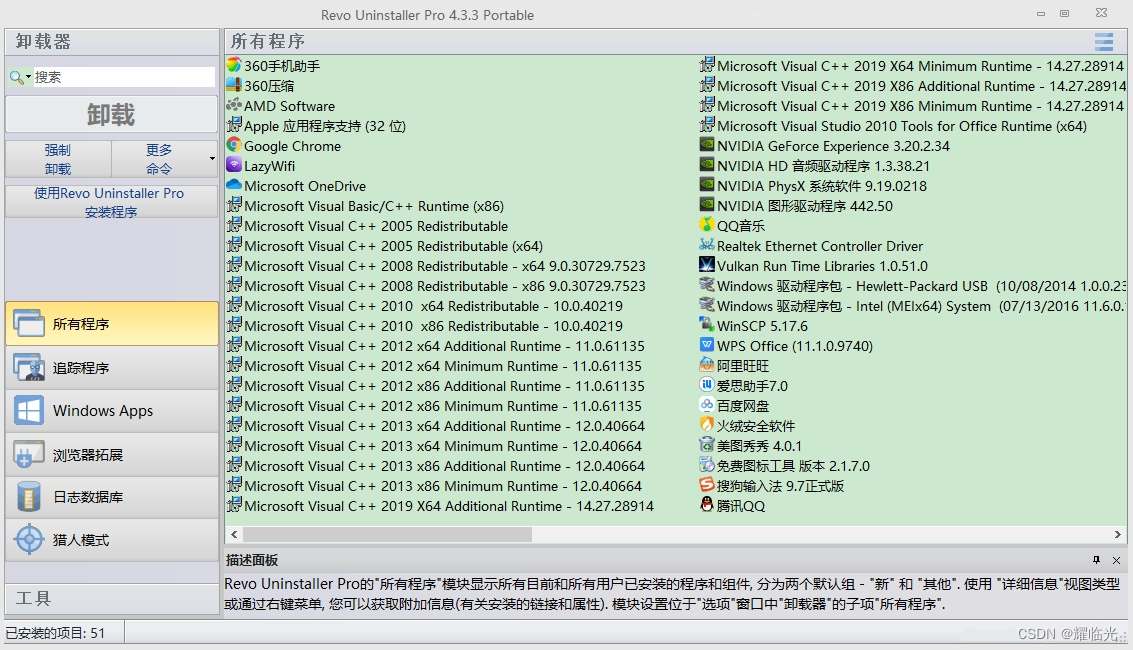The height and width of the screenshot is (650, 1133).
Task: Click the 美图秀秀 4.0.1 icon
Action: pos(707,445)
